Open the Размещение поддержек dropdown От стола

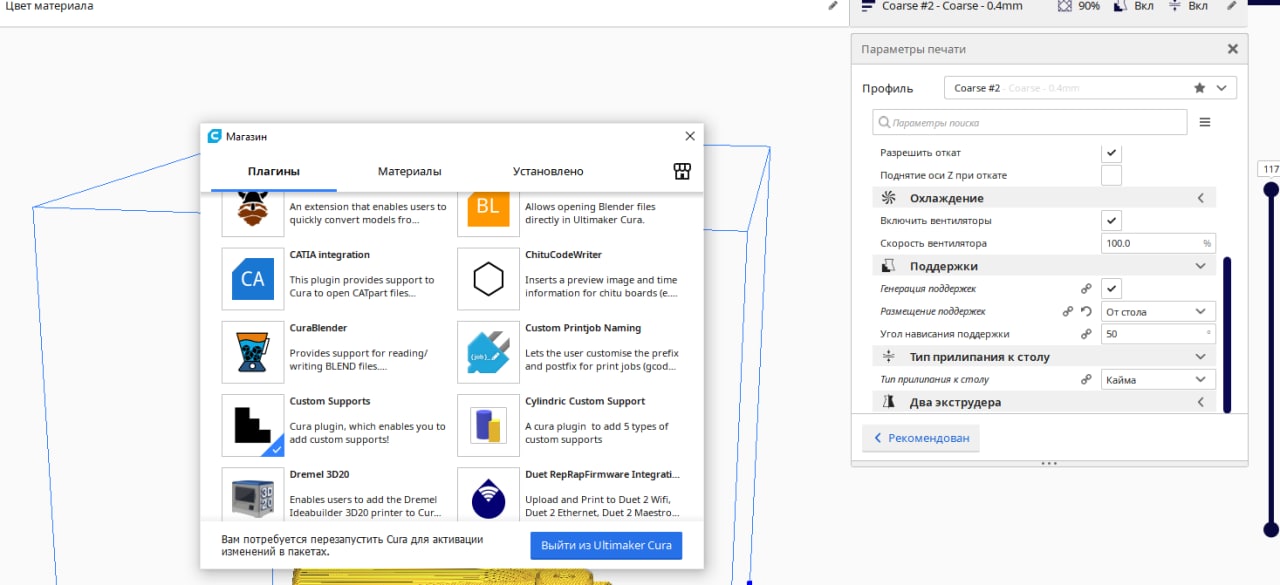pyautogui.click(x=1158, y=312)
